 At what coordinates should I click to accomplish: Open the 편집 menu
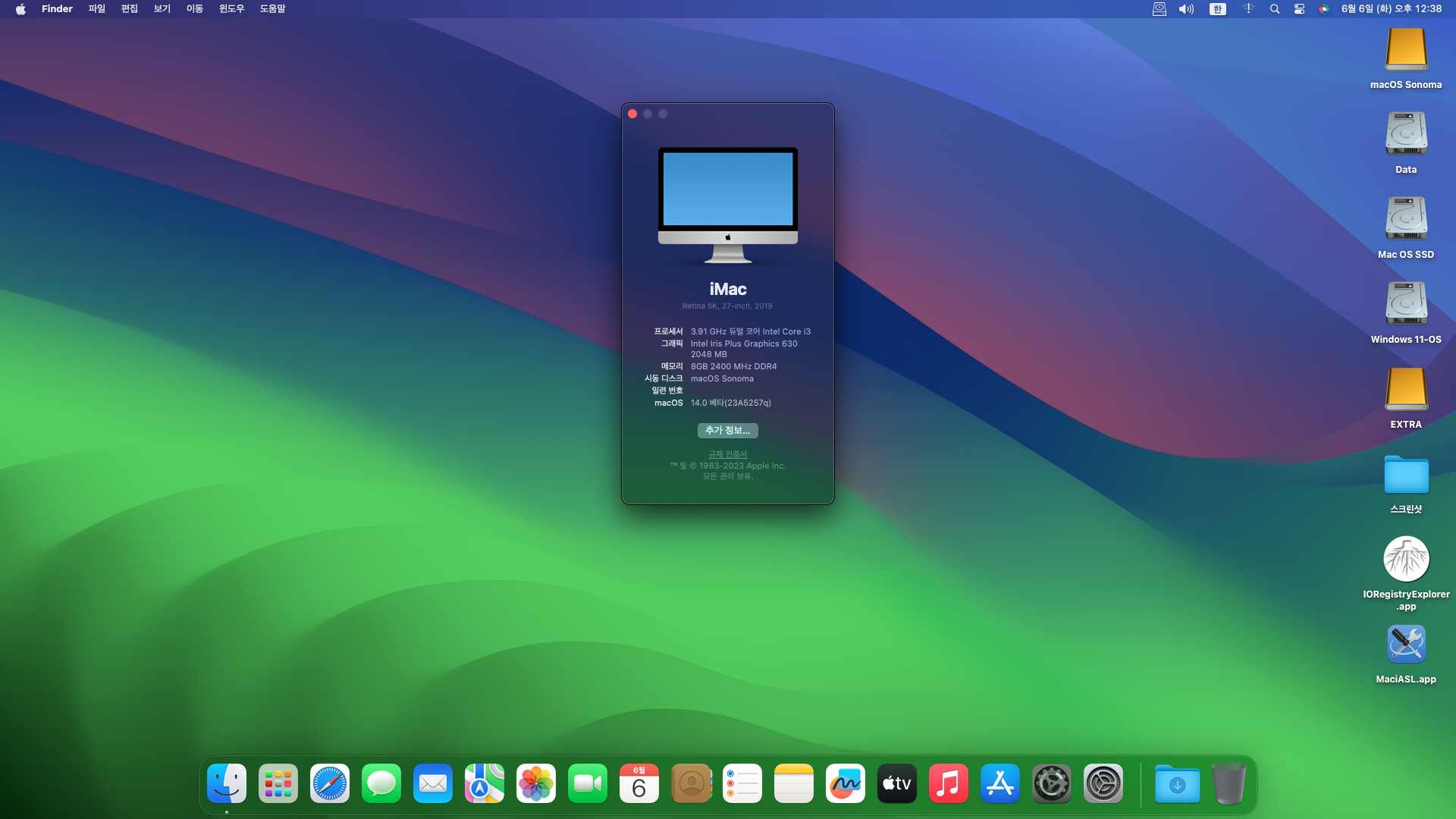[130, 9]
